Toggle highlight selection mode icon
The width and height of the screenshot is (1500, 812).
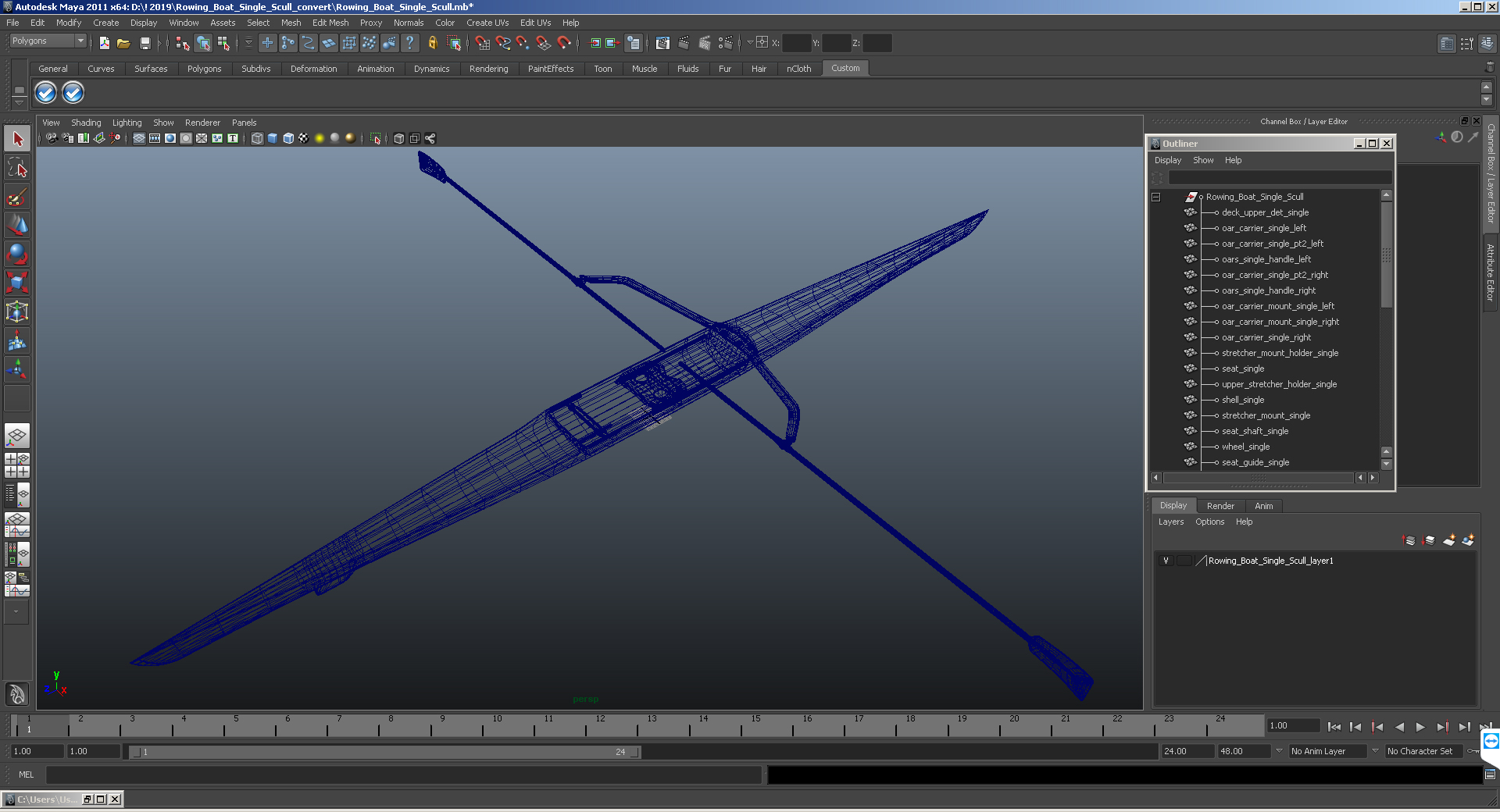pos(454,43)
